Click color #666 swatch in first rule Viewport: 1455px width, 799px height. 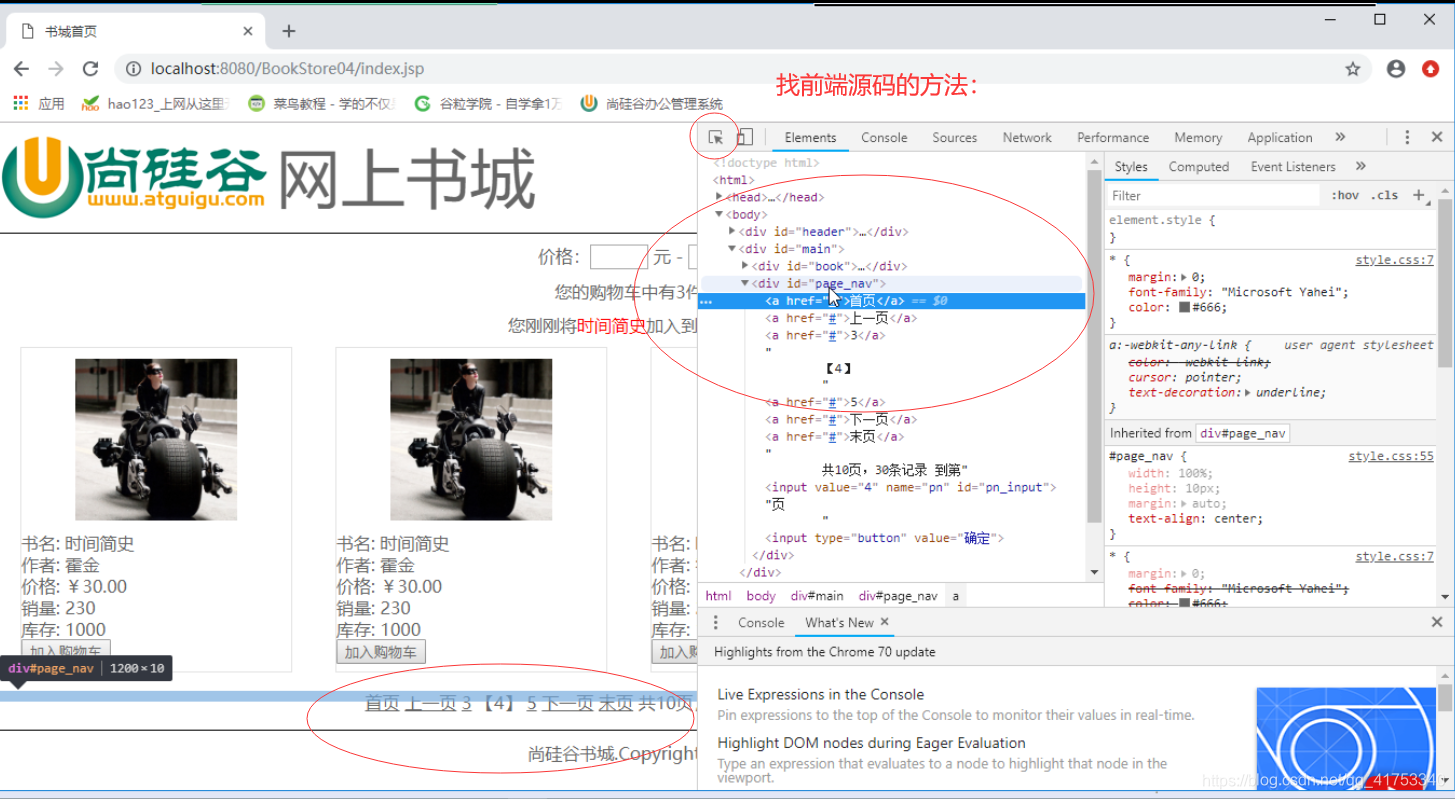click(x=1184, y=308)
